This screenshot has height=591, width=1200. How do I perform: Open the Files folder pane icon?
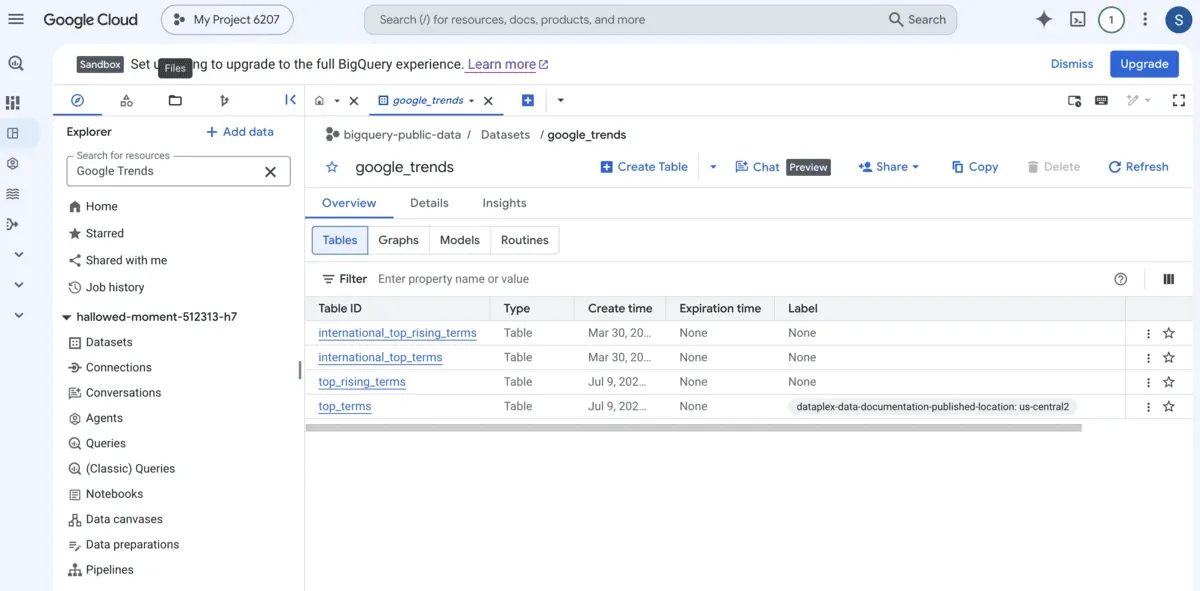[175, 100]
